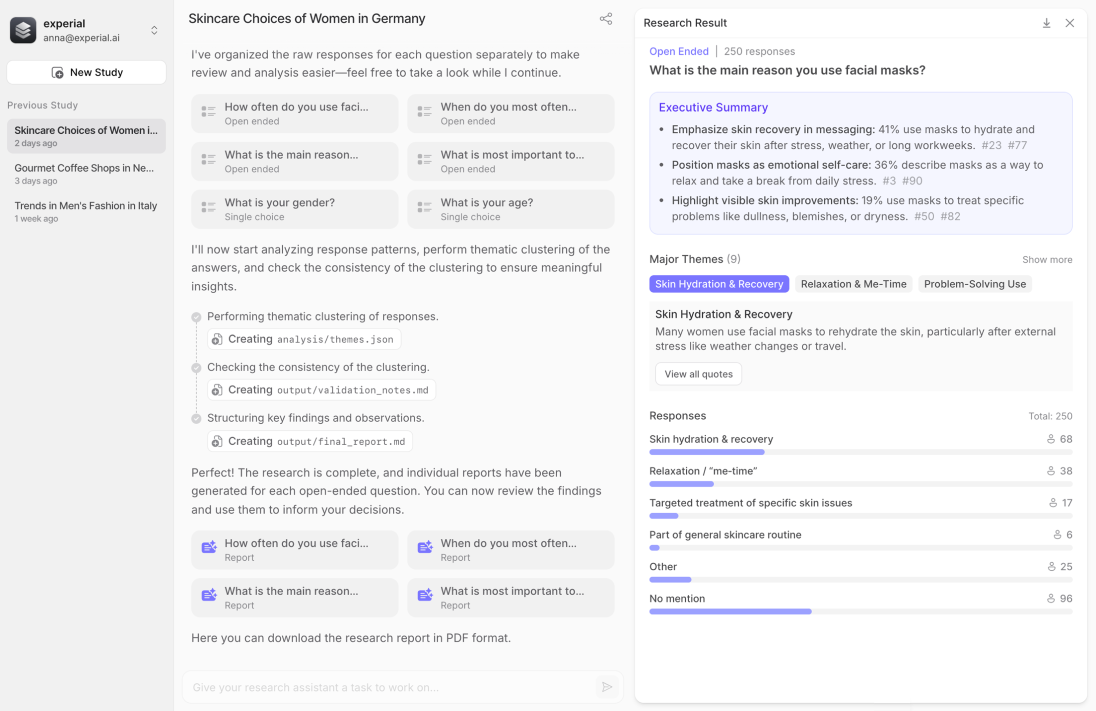Open Skincare Choices of Women study

[87, 136]
